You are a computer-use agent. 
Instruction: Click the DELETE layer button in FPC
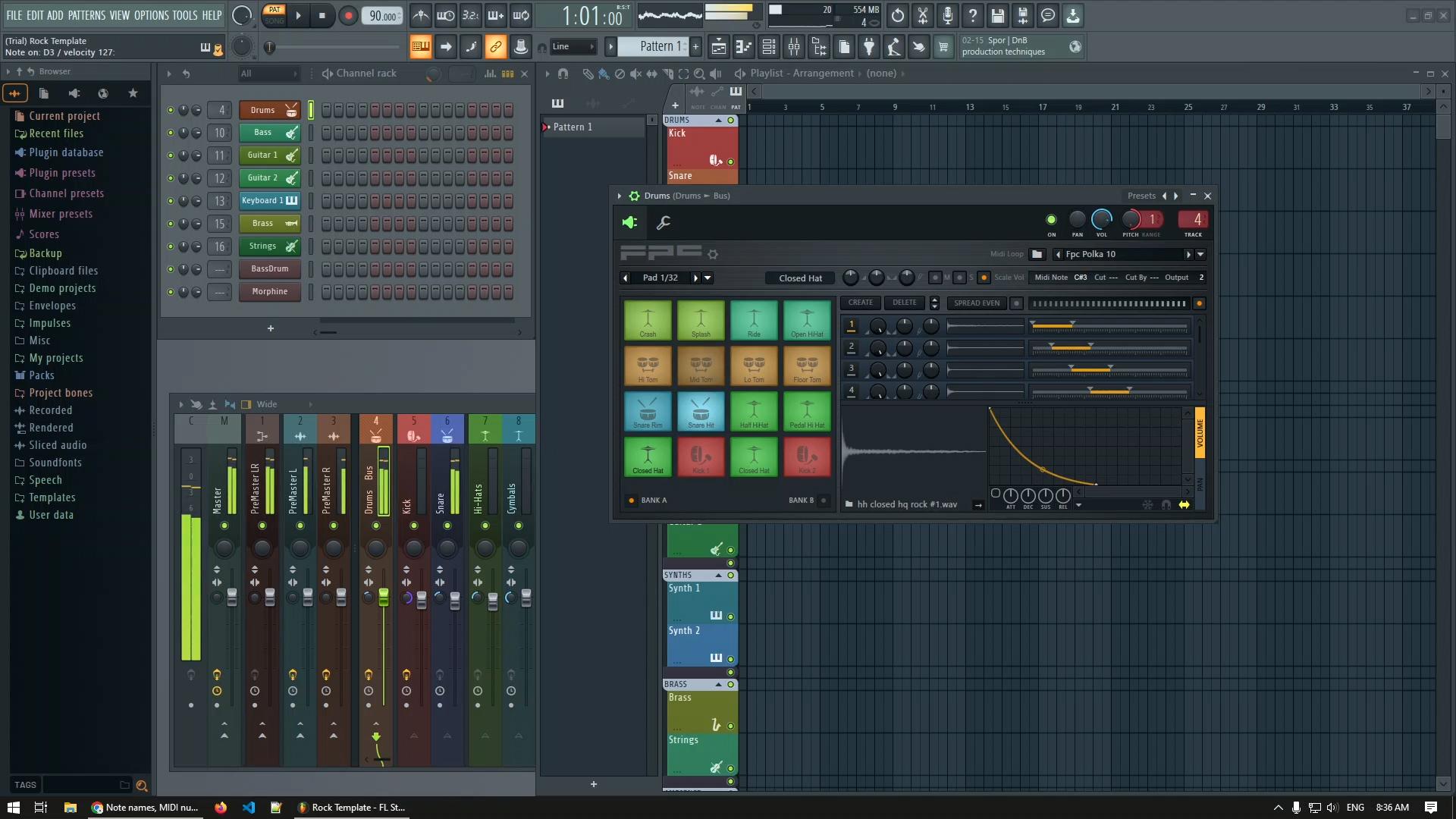click(x=904, y=303)
